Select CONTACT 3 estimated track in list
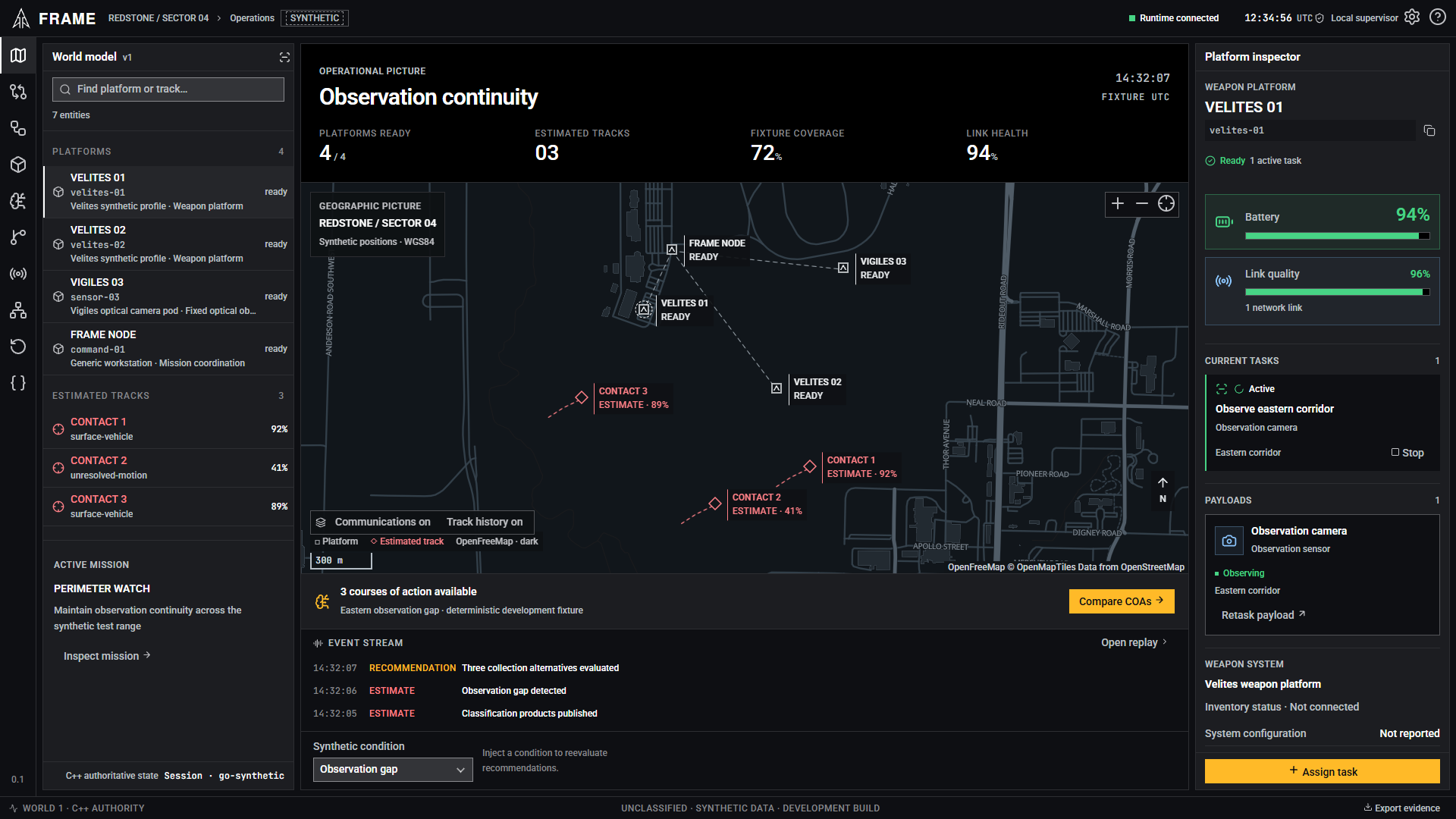This screenshot has height=819, width=1456. [x=168, y=507]
